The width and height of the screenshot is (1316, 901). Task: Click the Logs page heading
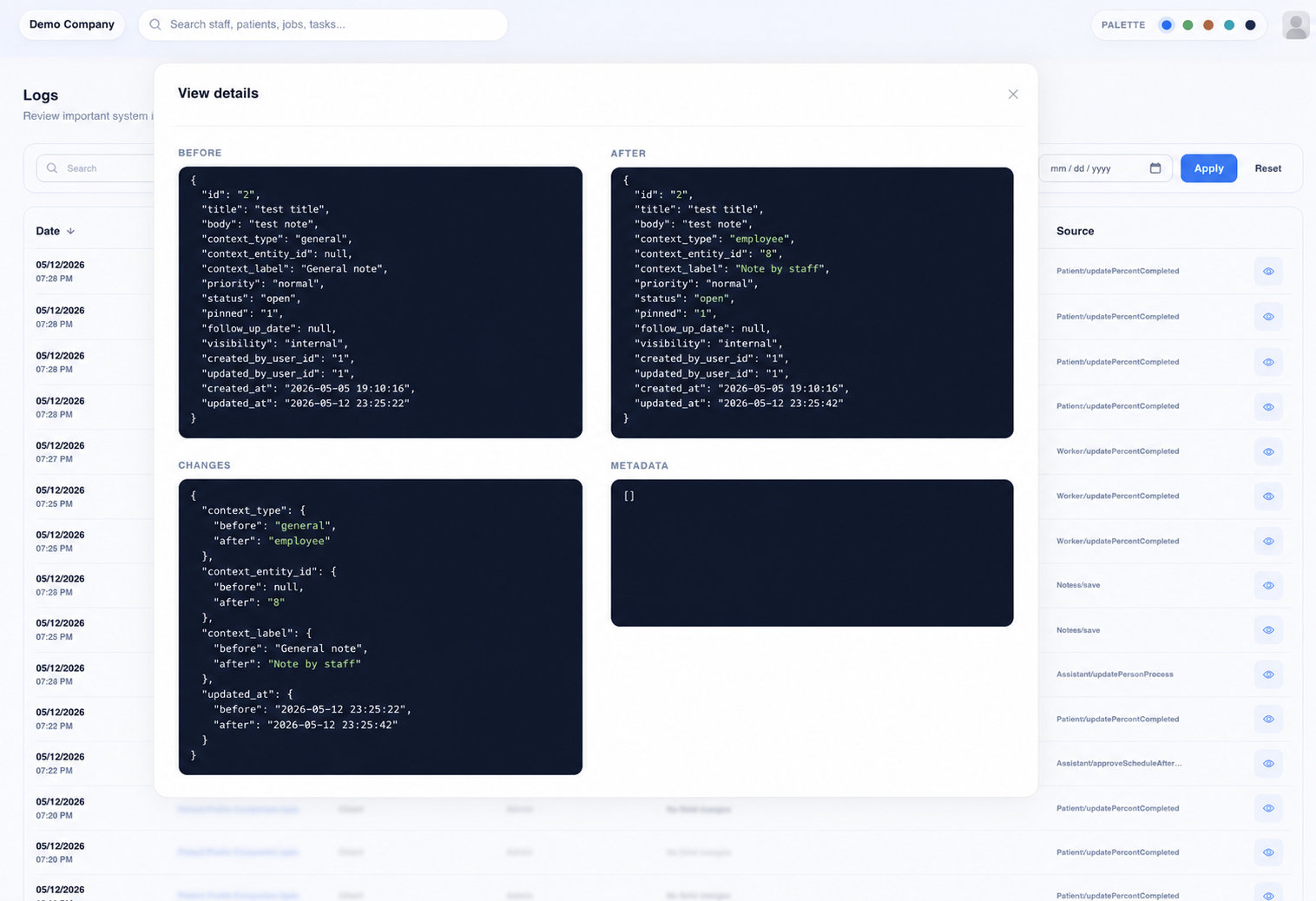(41, 95)
